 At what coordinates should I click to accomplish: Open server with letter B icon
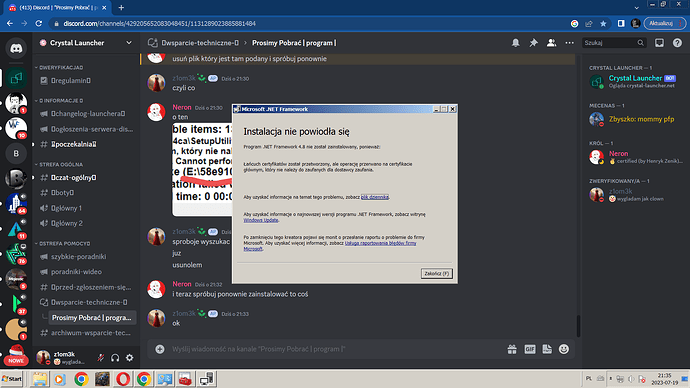[x=16, y=154]
